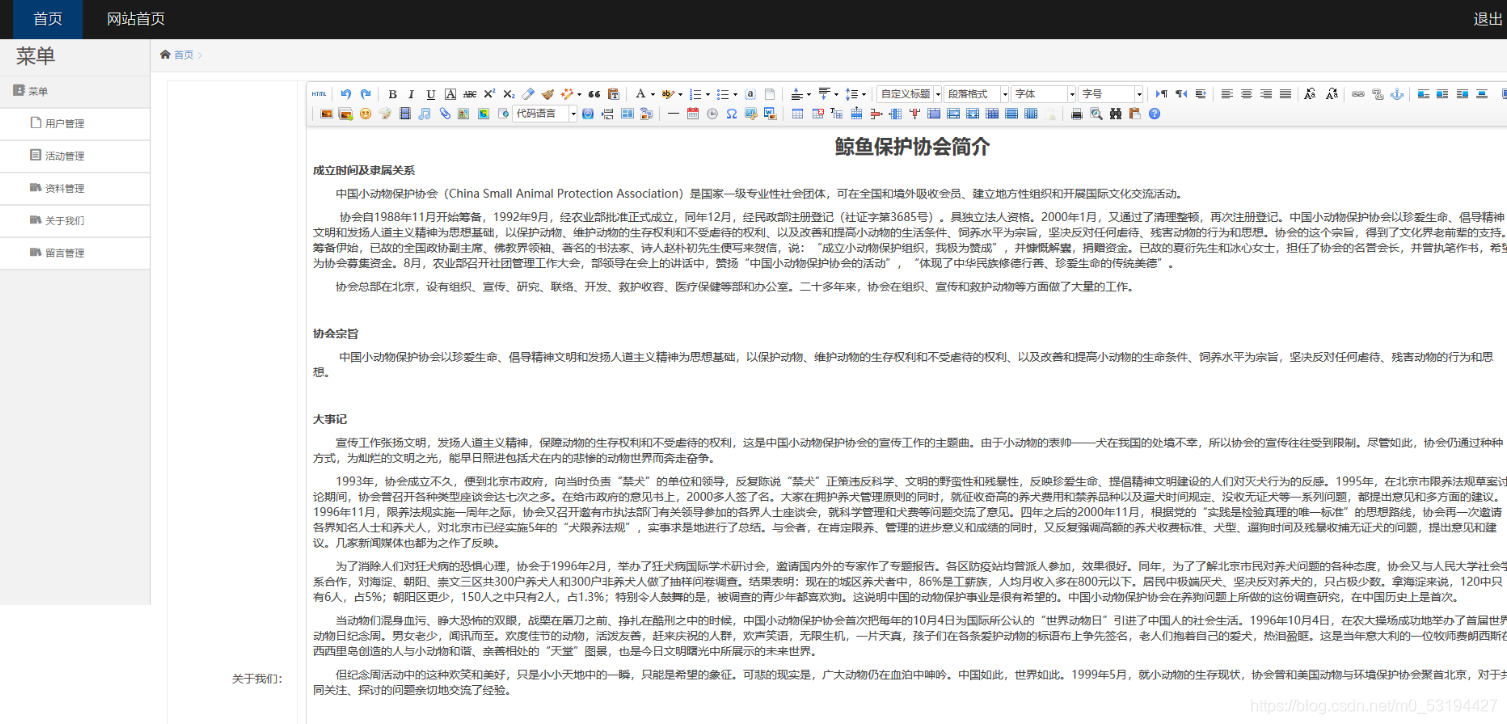Toggle blockquote on selected text
1507x724 pixels.
point(594,94)
